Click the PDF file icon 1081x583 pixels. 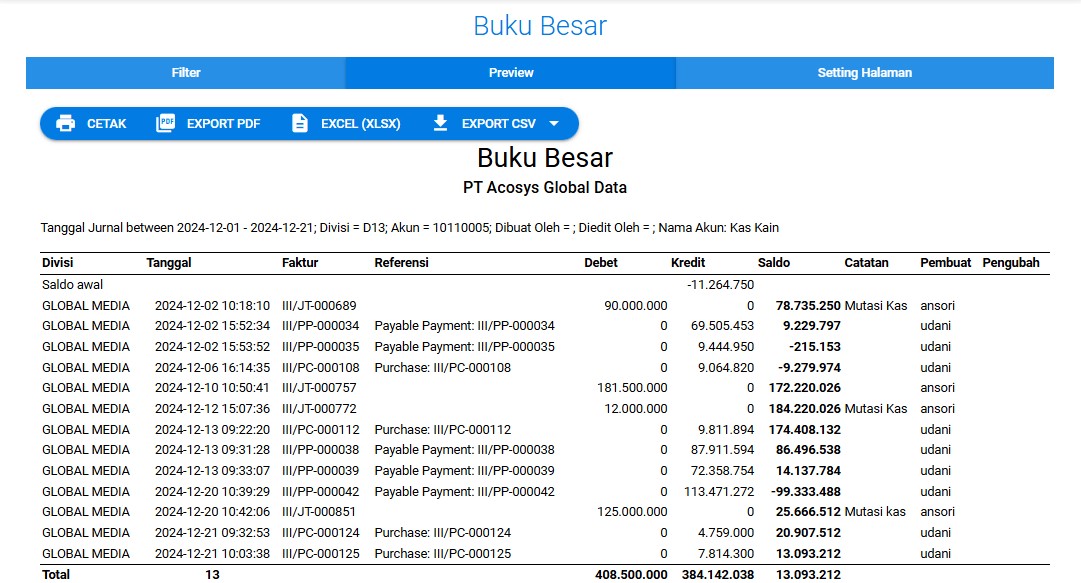pos(165,124)
